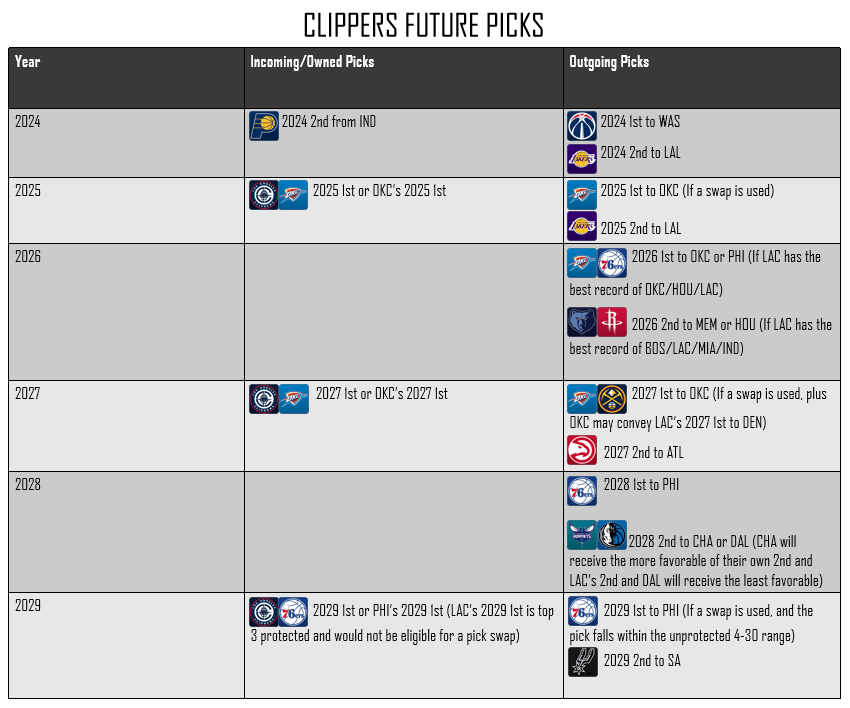850x708 pixels.
Task: Select the Outgoing Picks column header
Action: point(609,62)
